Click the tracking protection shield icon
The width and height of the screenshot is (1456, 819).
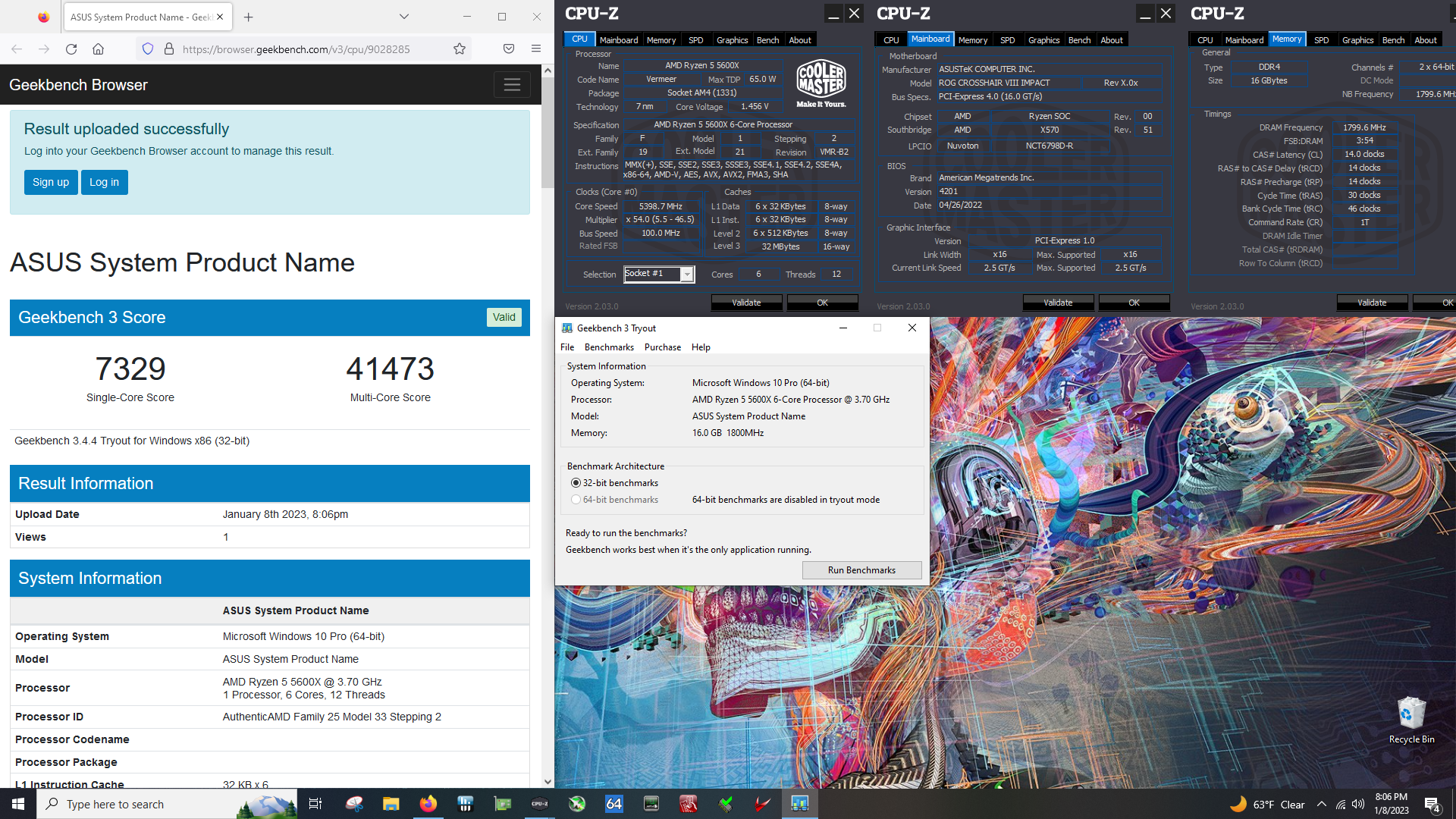[x=148, y=49]
